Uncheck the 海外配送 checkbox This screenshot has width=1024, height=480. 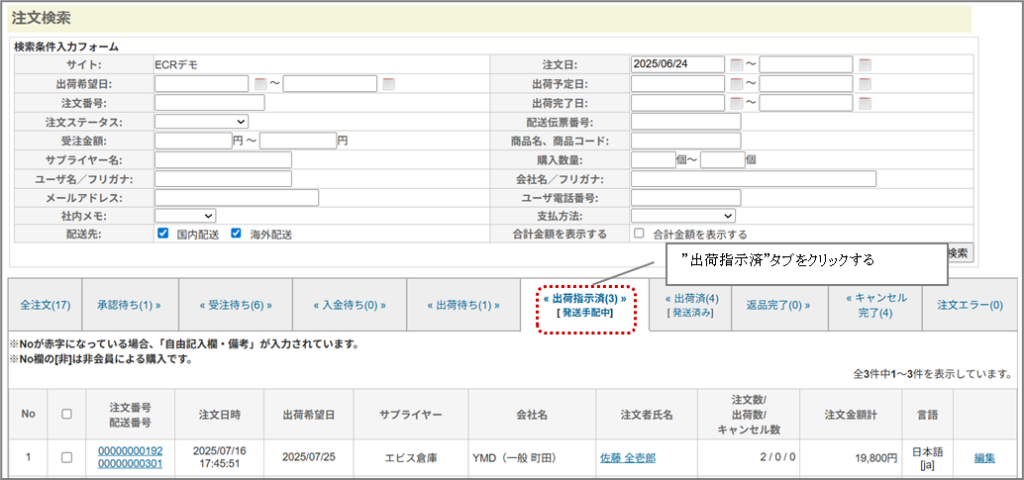236,234
